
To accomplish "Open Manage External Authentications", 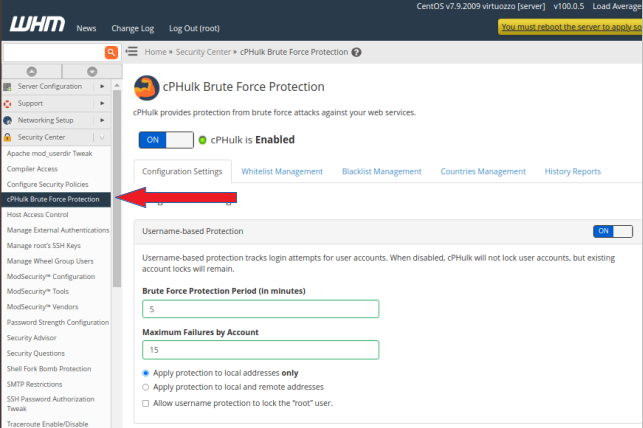I will click(x=58, y=230).
